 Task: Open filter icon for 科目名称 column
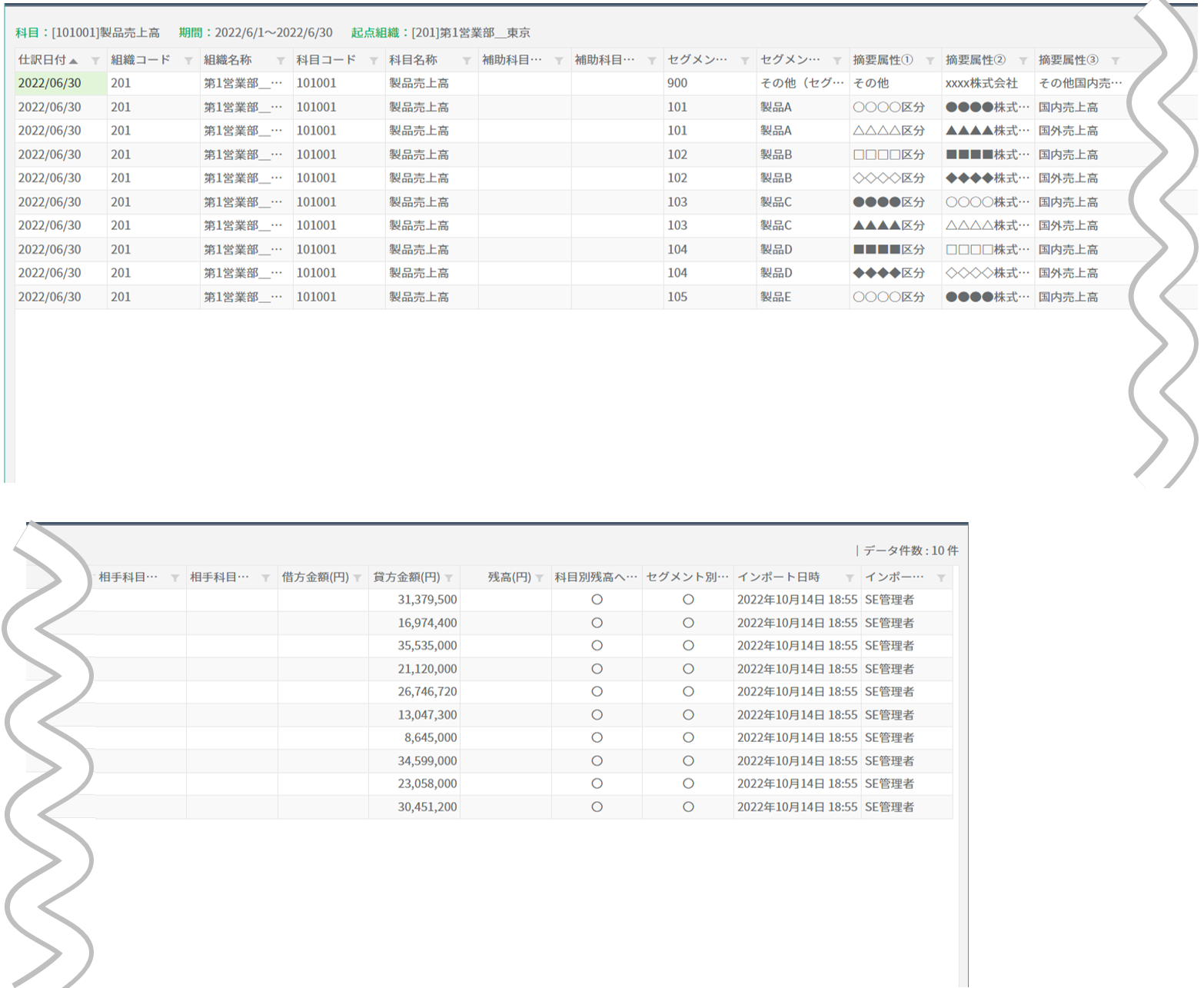click(467, 61)
